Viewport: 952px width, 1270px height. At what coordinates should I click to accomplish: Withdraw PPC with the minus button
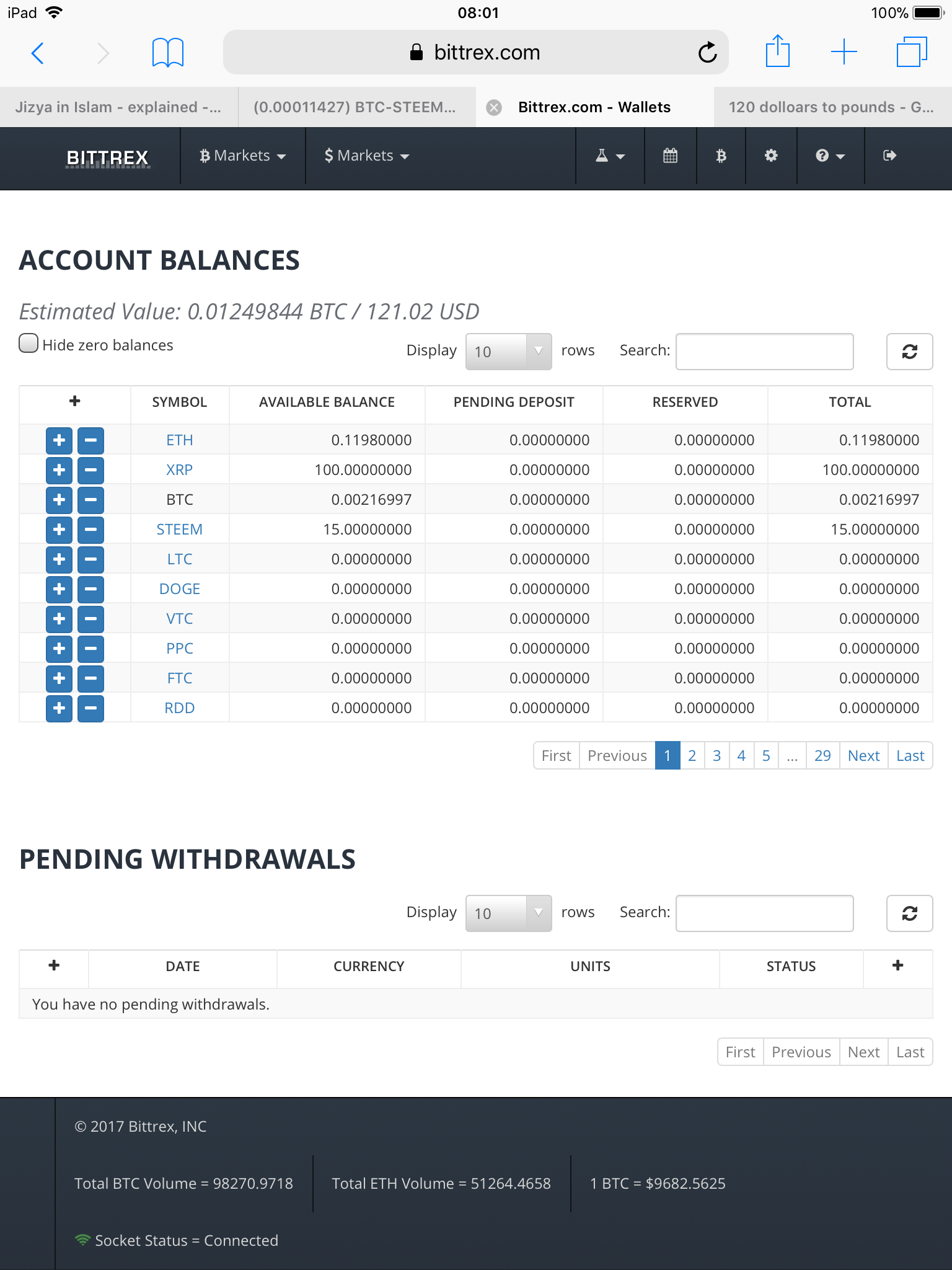(90, 649)
